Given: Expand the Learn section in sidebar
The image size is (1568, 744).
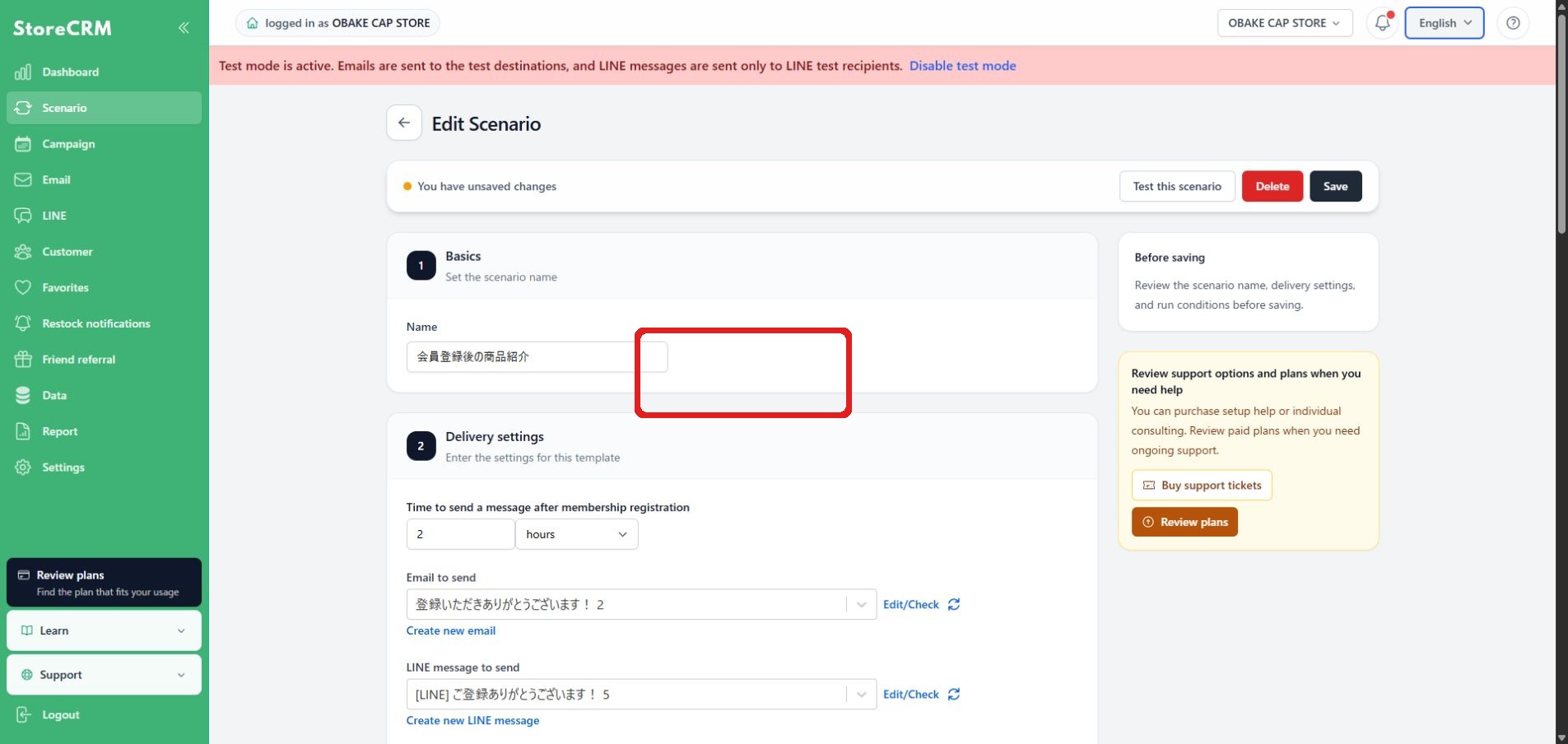Looking at the screenshot, I should (104, 630).
